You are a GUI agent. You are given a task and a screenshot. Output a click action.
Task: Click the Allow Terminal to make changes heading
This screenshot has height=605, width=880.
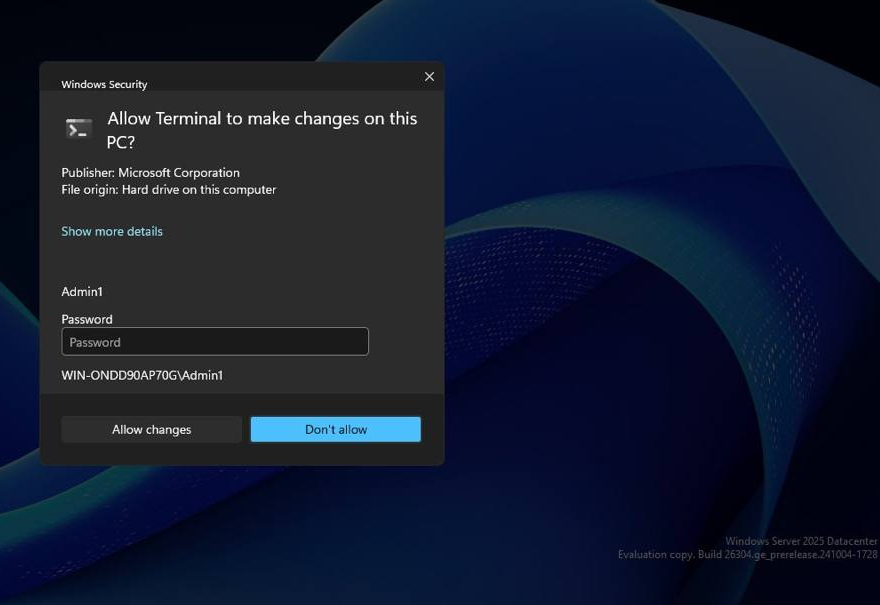262,130
